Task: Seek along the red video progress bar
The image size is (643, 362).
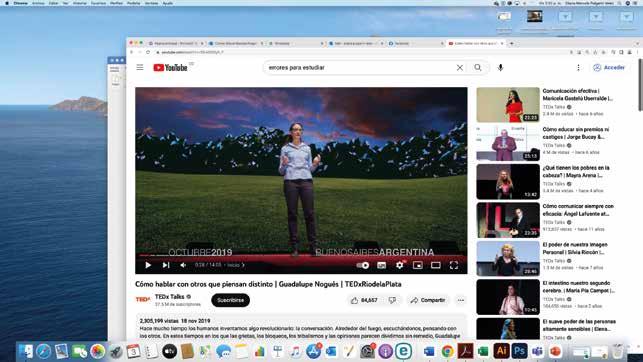Action: (x=301, y=256)
